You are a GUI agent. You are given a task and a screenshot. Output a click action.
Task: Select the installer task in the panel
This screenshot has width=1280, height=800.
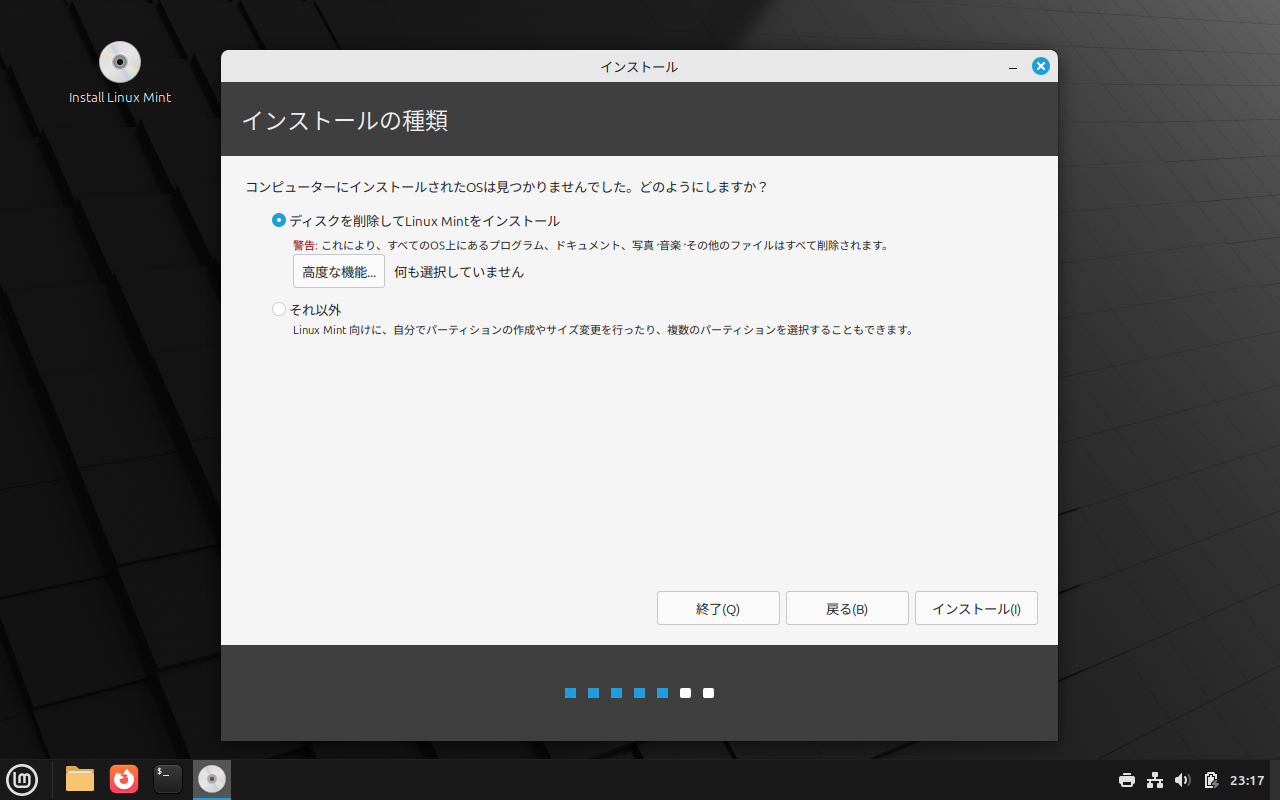(x=212, y=779)
